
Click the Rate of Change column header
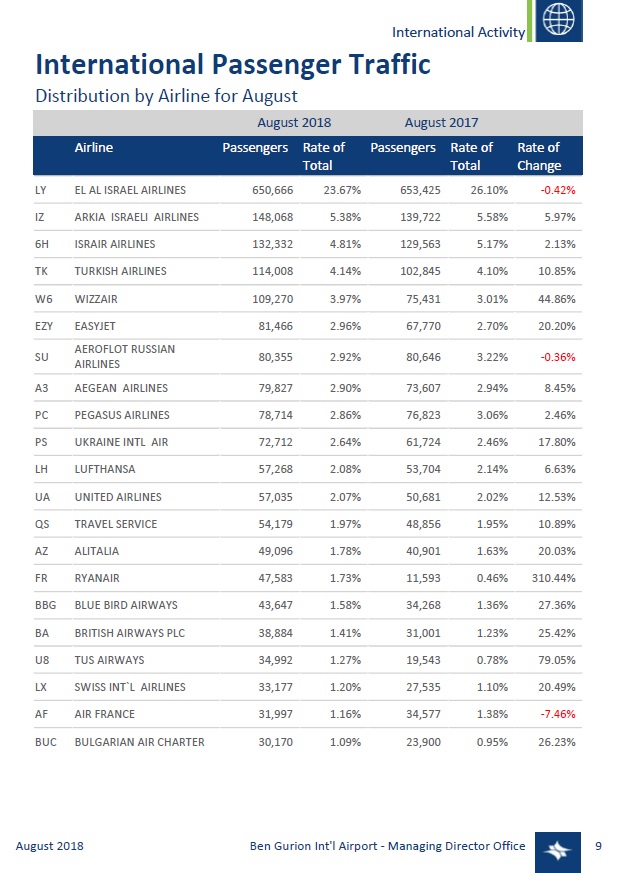click(x=538, y=156)
